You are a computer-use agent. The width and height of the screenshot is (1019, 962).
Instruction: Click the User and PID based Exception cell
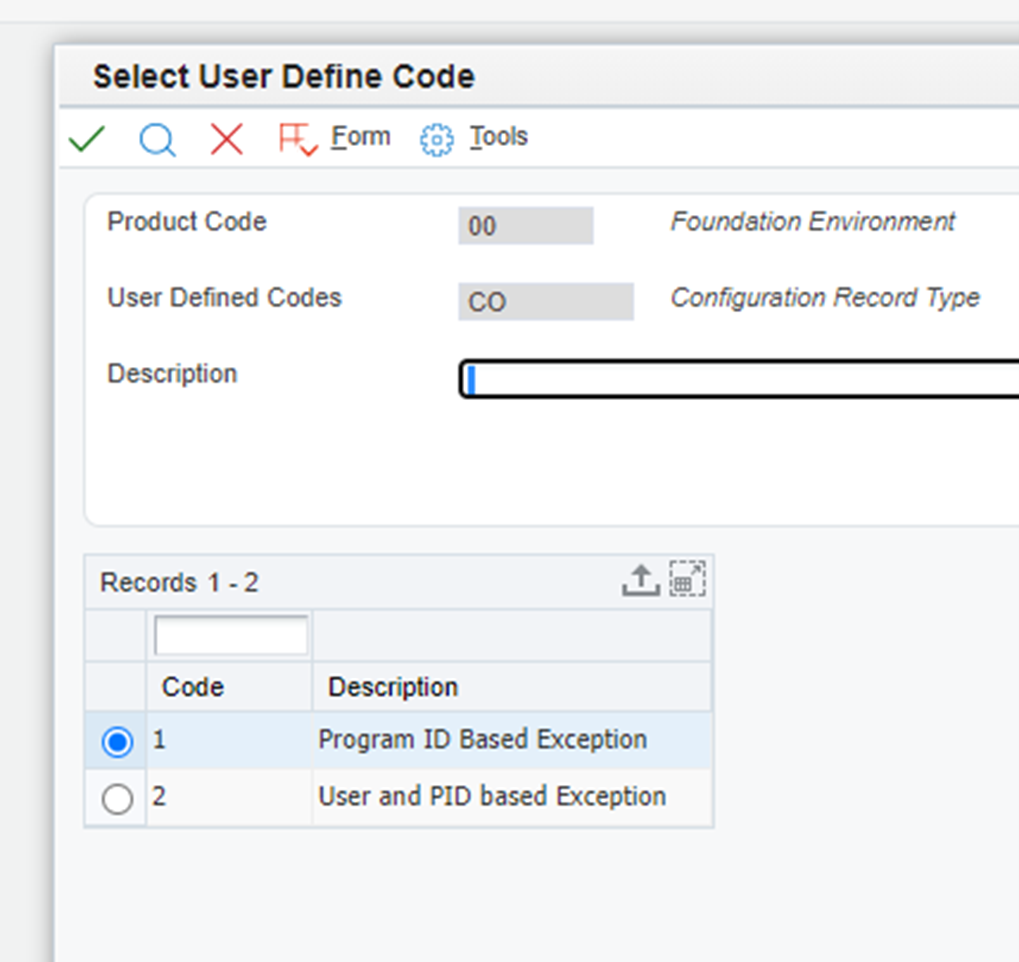[x=512, y=797]
